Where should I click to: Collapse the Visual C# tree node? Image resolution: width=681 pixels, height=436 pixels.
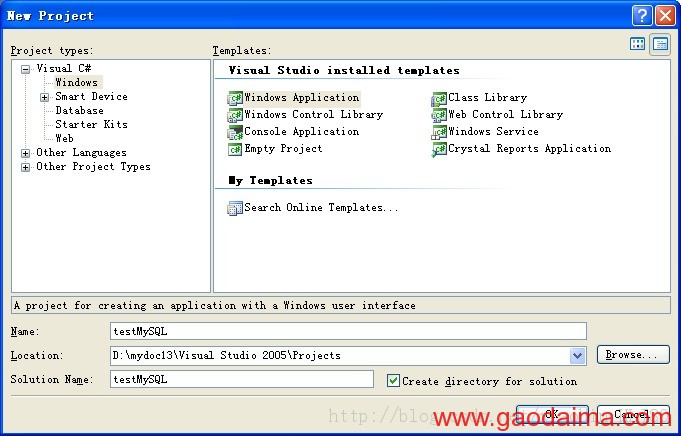26,69
